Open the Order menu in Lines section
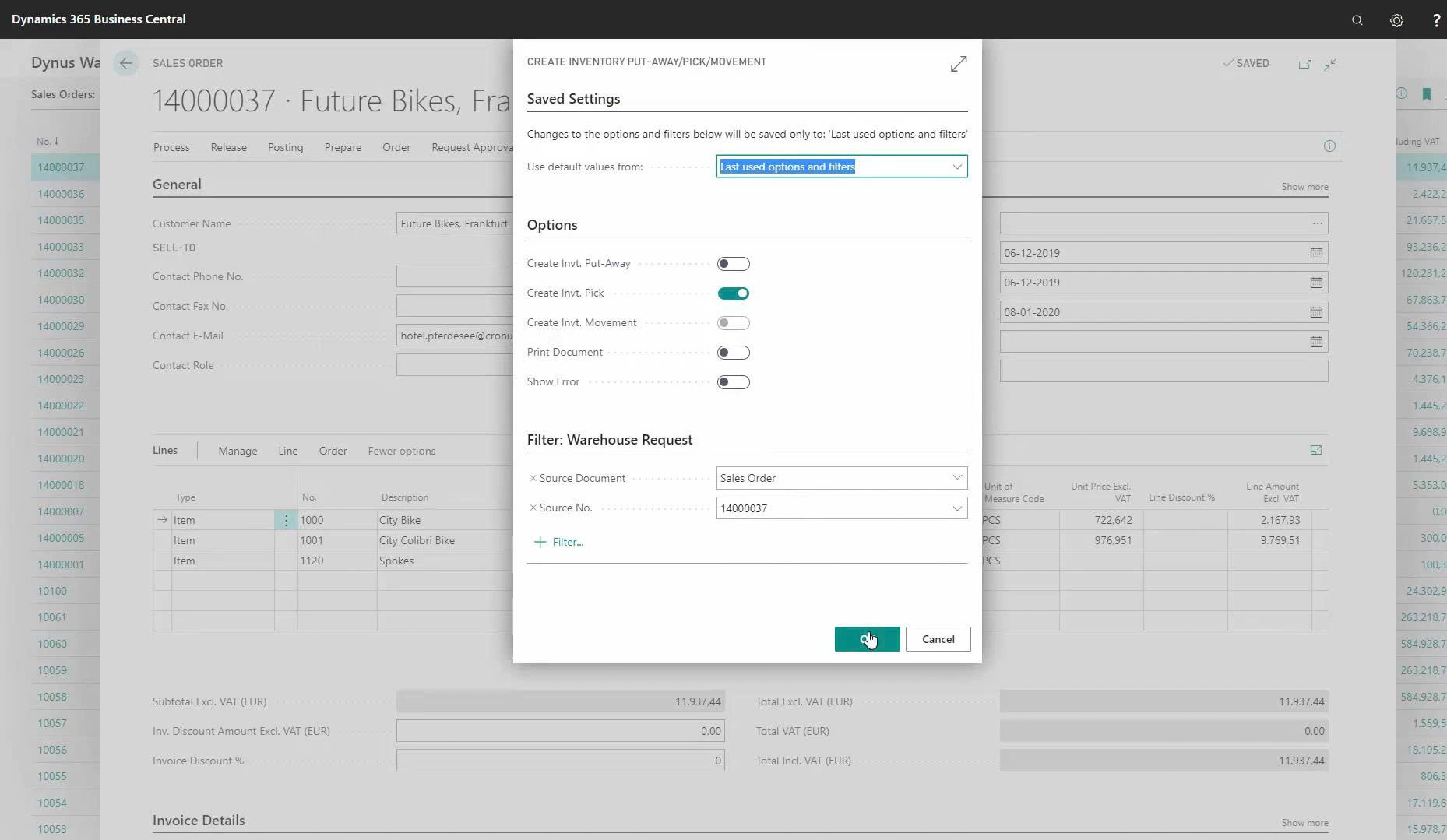The height and width of the screenshot is (840, 1447). (333, 451)
